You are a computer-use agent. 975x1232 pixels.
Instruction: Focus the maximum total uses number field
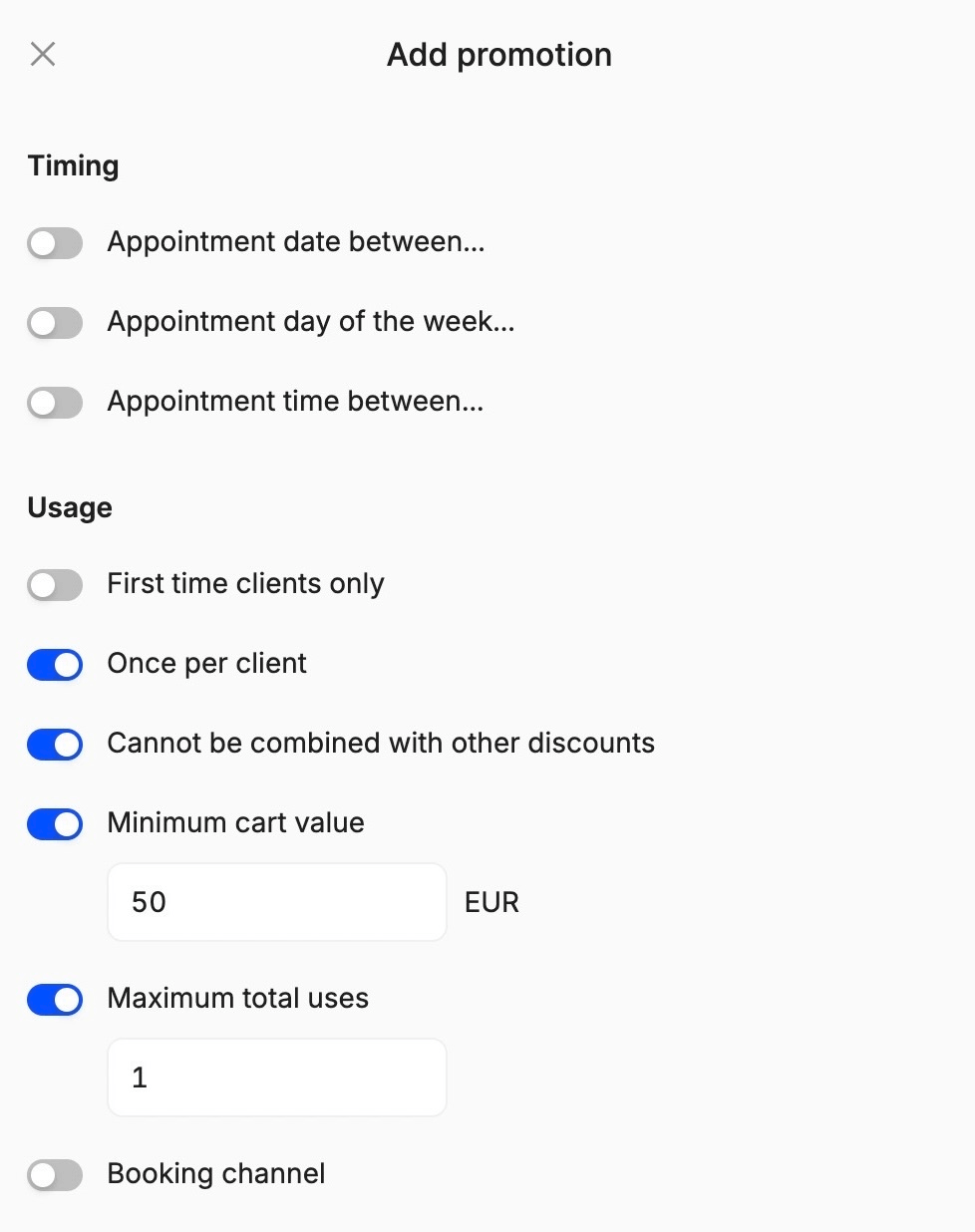click(x=276, y=1078)
